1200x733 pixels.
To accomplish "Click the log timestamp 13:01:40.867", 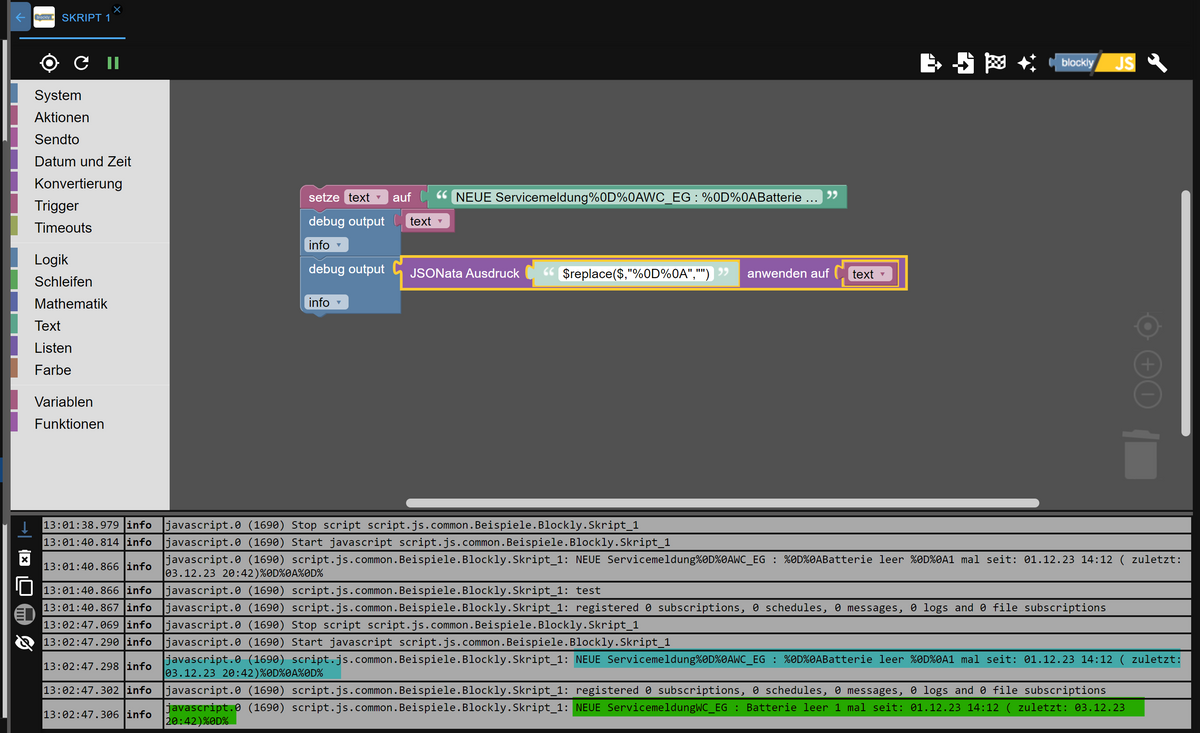I will (82, 607).
